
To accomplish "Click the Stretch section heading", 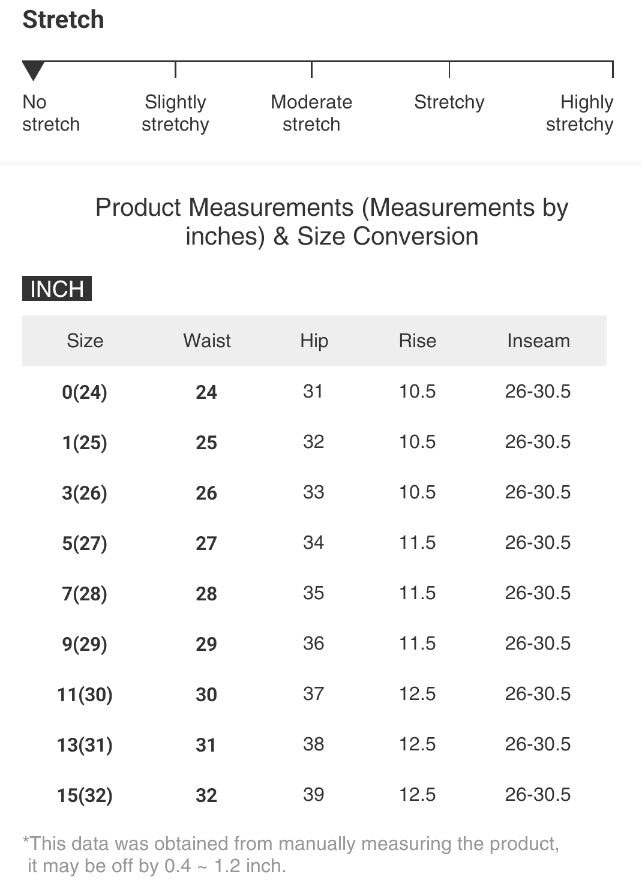I will [x=63, y=20].
